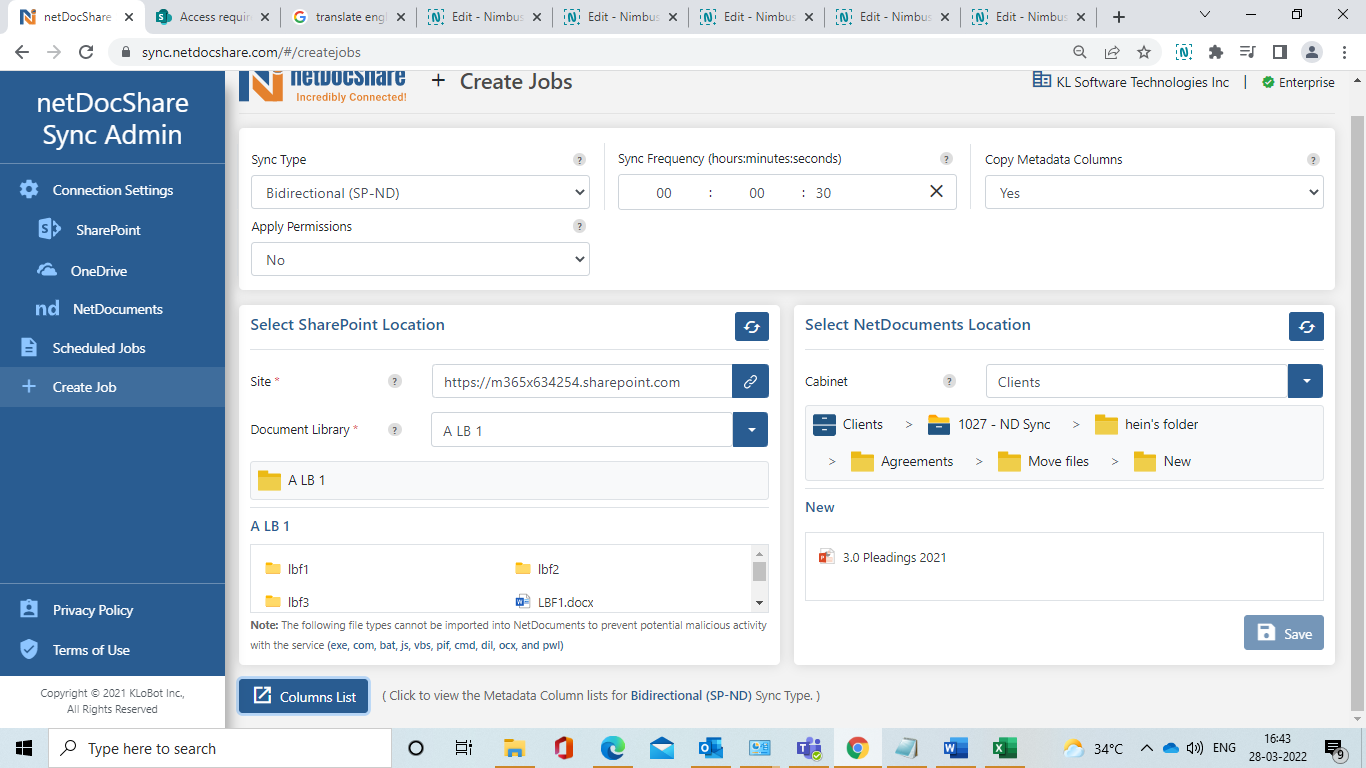Open Apply Permissions dropdown

[x=420, y=260]
